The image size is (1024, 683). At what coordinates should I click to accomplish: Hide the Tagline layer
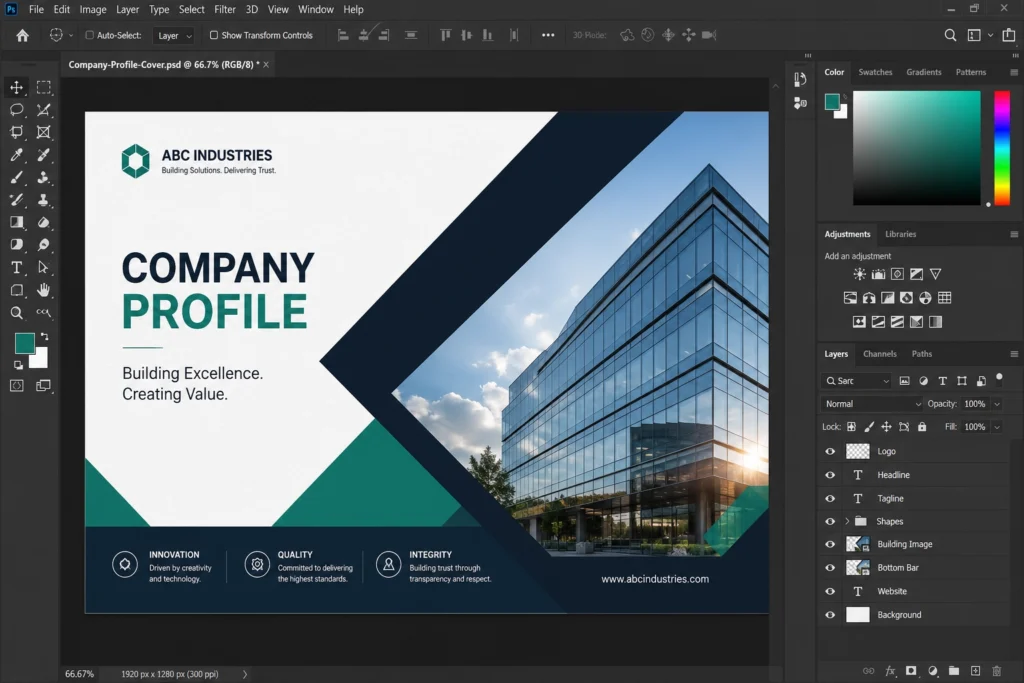(x=830, y=498)
